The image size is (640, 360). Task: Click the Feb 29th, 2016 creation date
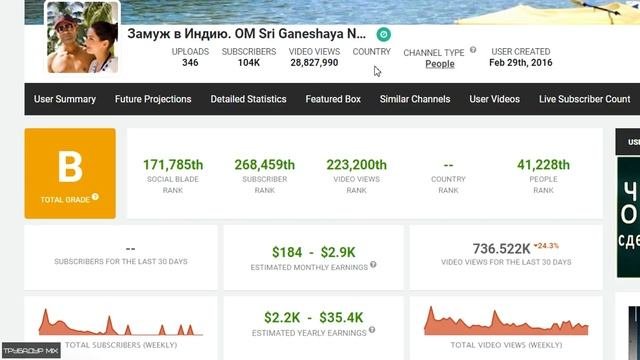pos(521,63)
